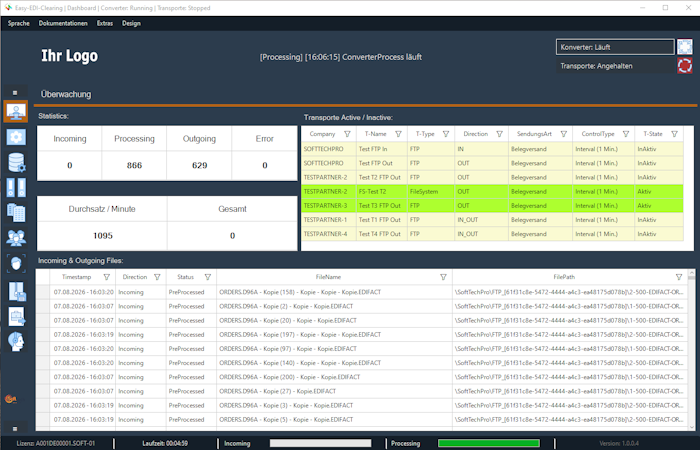Open the gear settings sidebar icon

[x=16, y=137]
